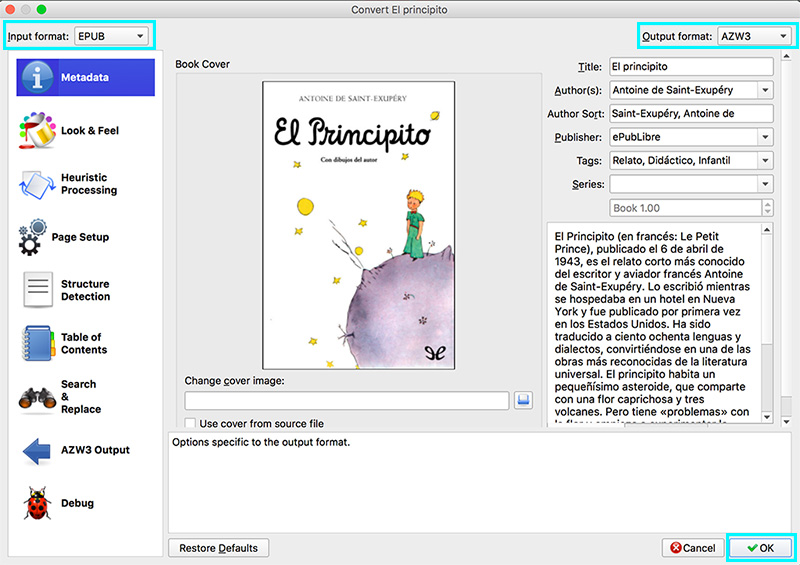Click the metadata panel scrollbar down arrow
The width and height of the screenshot is (800, 565).
click(x=786, y=422)
